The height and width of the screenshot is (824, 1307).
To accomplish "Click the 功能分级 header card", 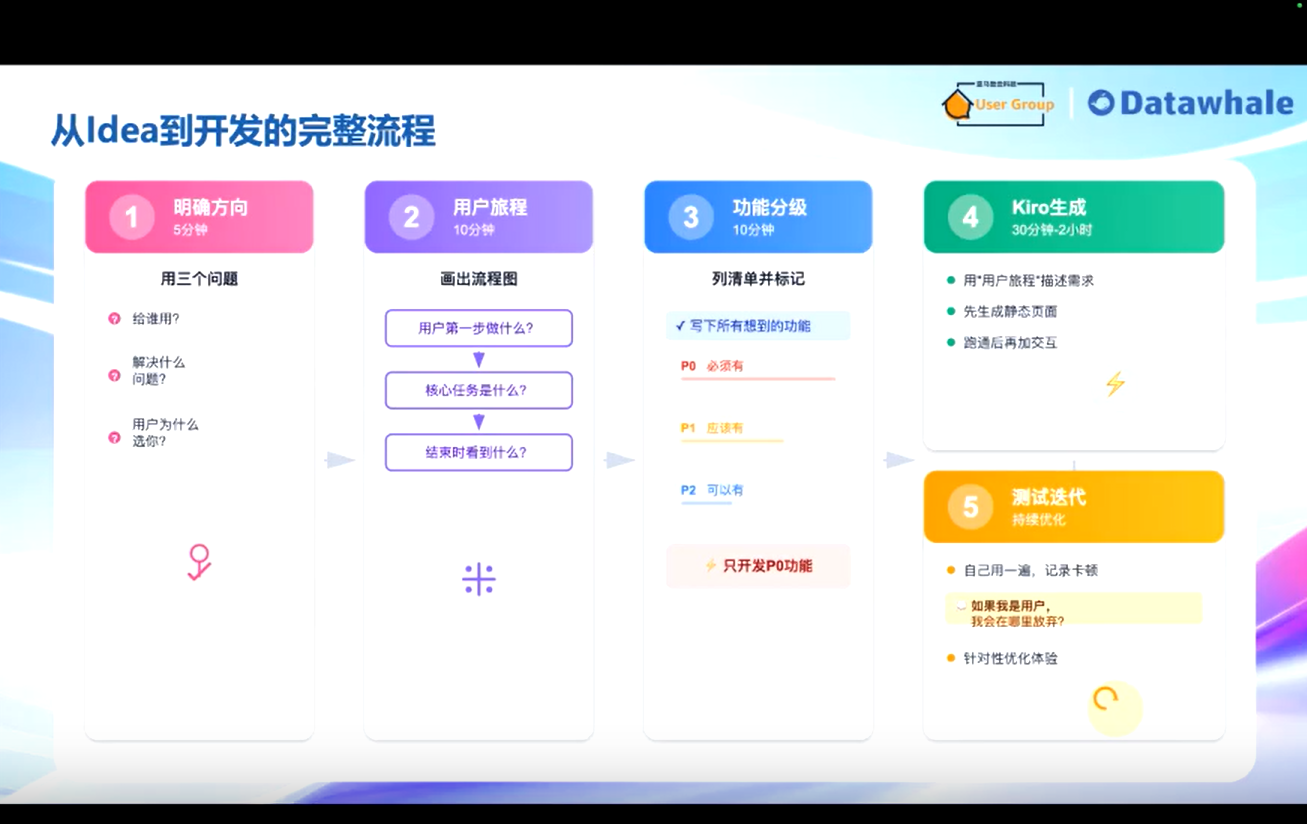I will pos(758,217).
